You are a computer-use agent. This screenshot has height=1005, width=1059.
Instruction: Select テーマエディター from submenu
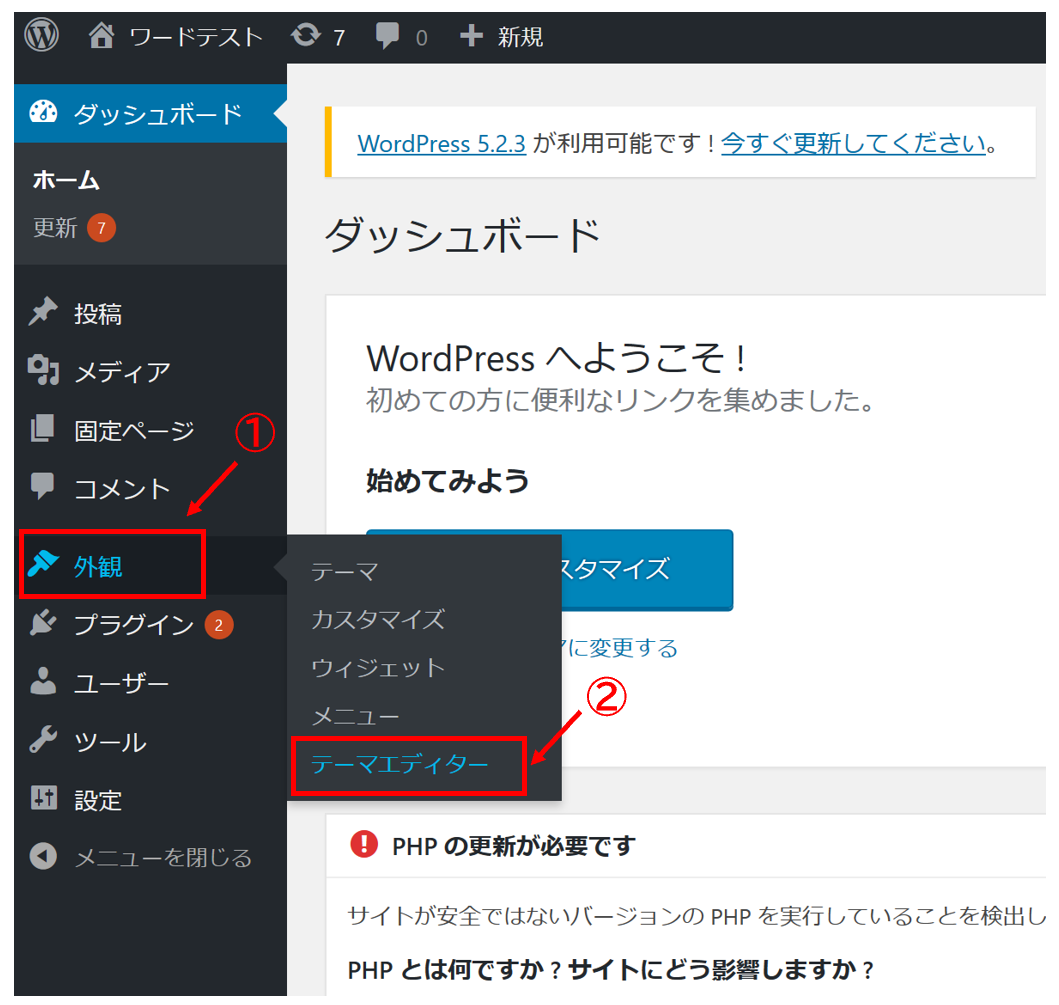click(x=400, y=765)
